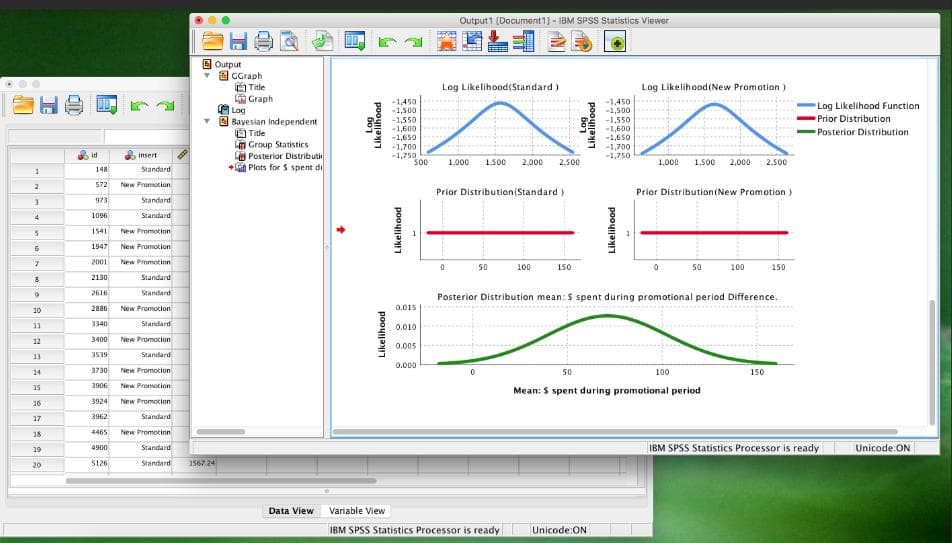
Task: Redo in the Data Editor toolbar
Action: coord(165,106)
